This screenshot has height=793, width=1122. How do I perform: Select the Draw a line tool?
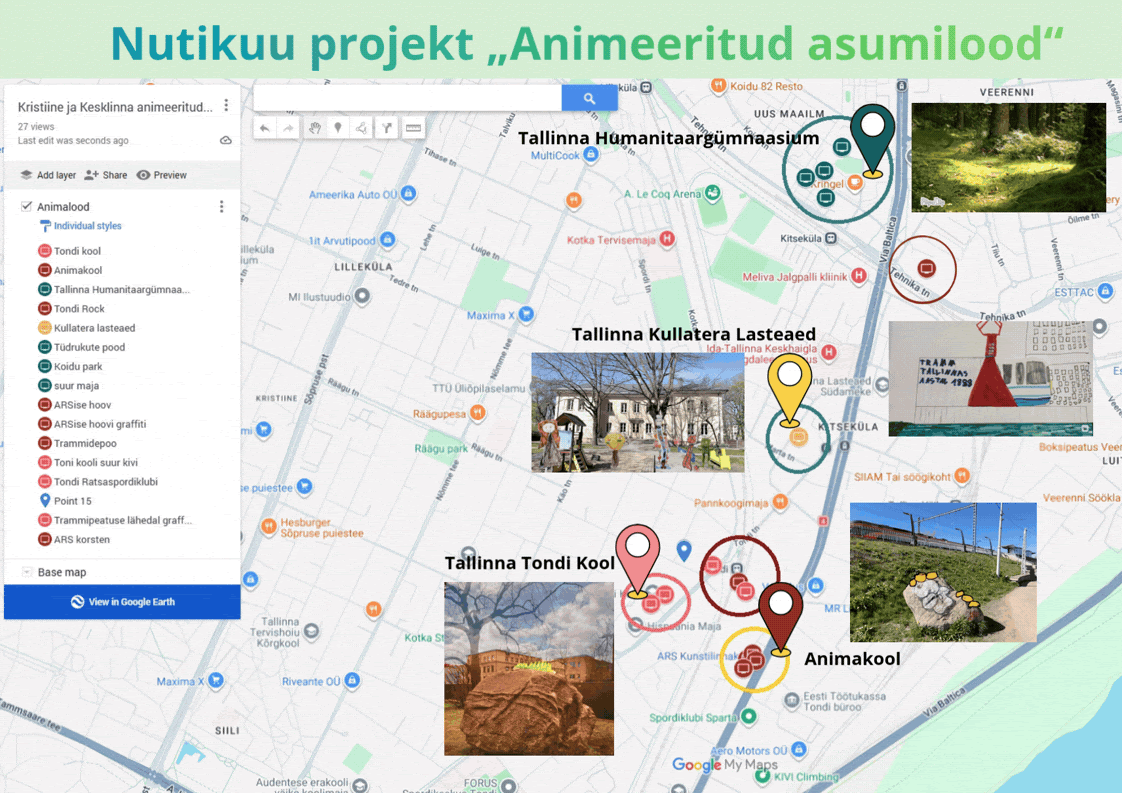click(x=362, y=128)
